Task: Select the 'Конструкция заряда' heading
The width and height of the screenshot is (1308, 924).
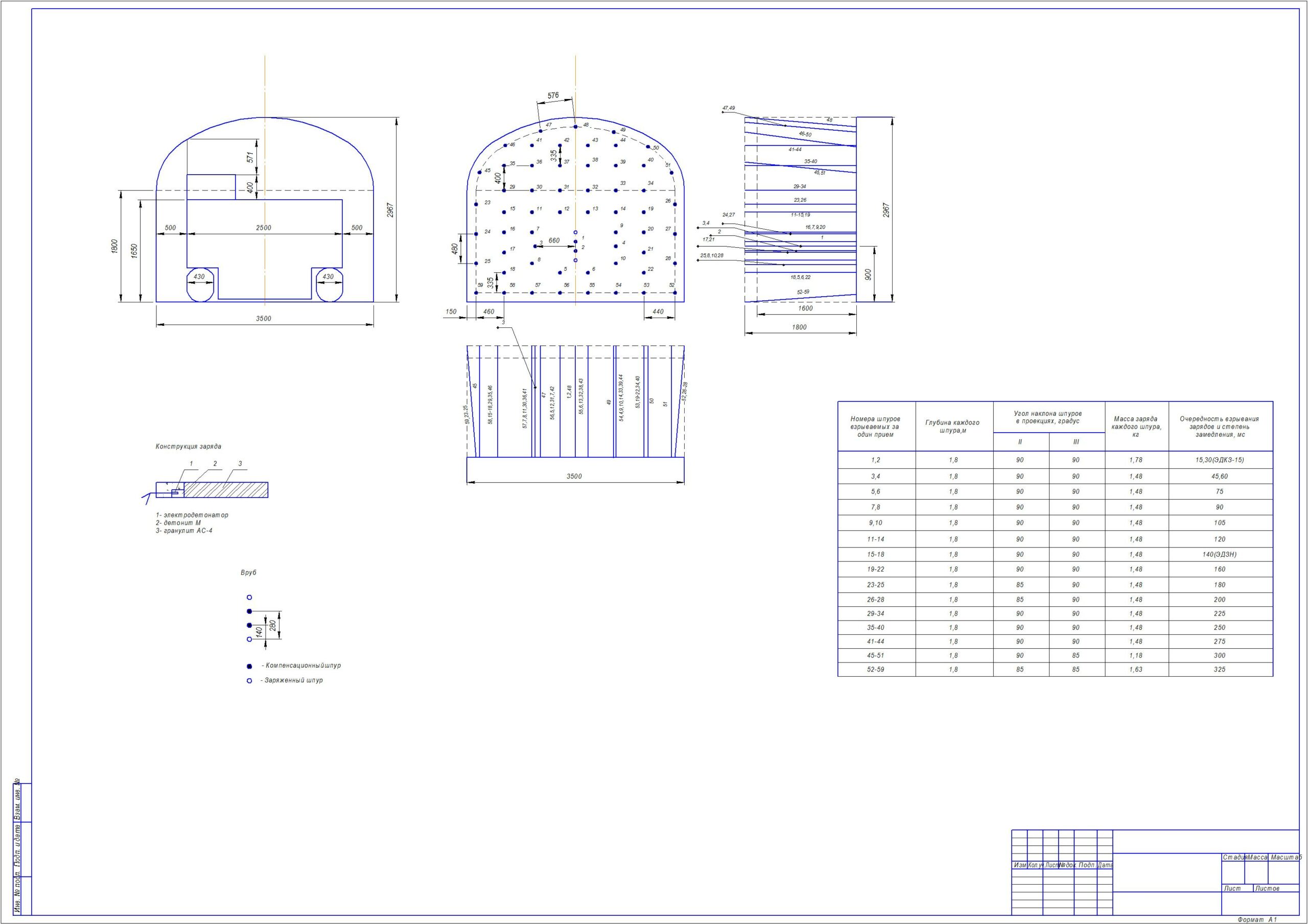Action: coord(189,446)
